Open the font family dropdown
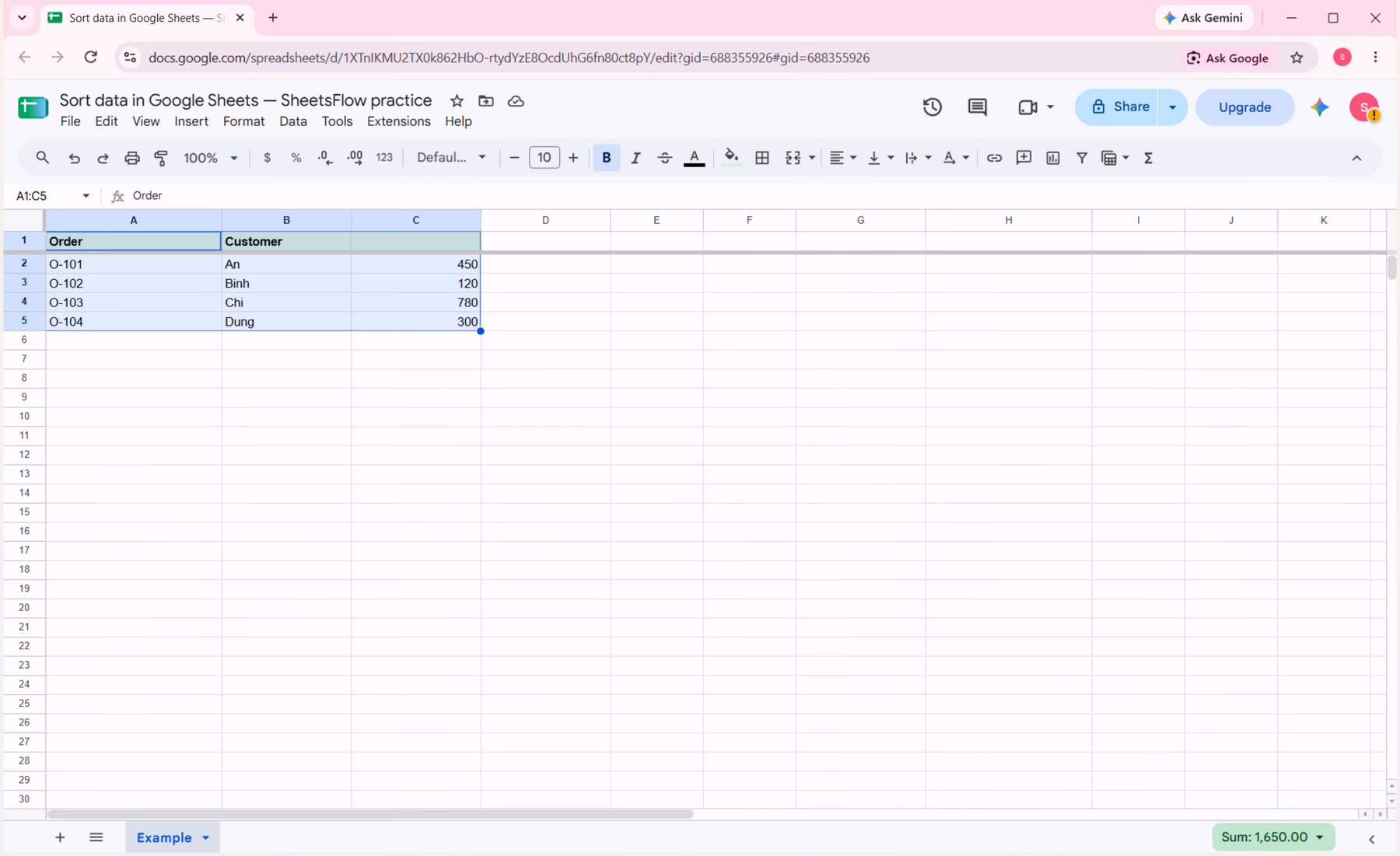This screenshot has width=1400, height=856. 451,158
